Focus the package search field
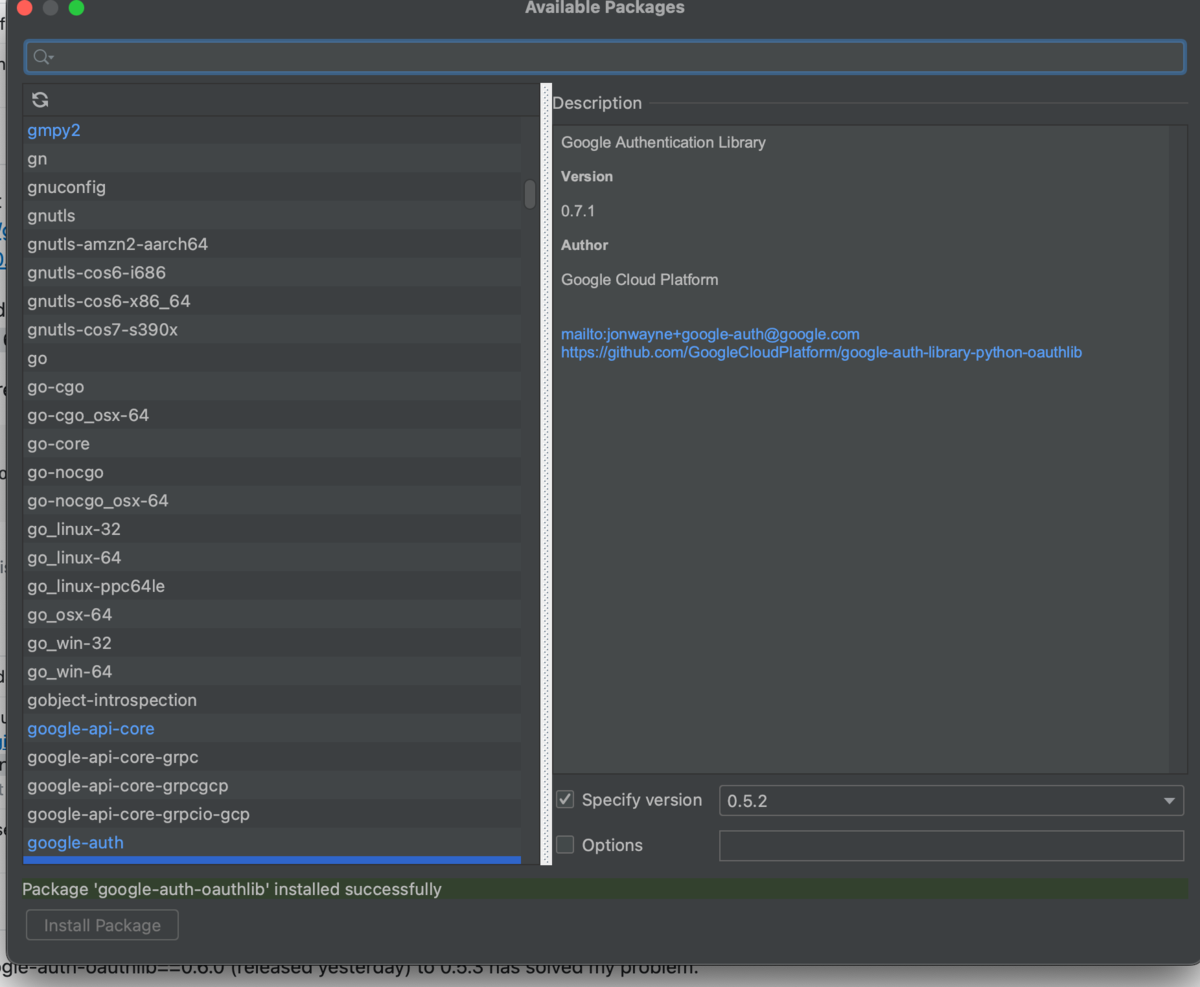This screenshot has height=987, width=1200. [605, 57]
